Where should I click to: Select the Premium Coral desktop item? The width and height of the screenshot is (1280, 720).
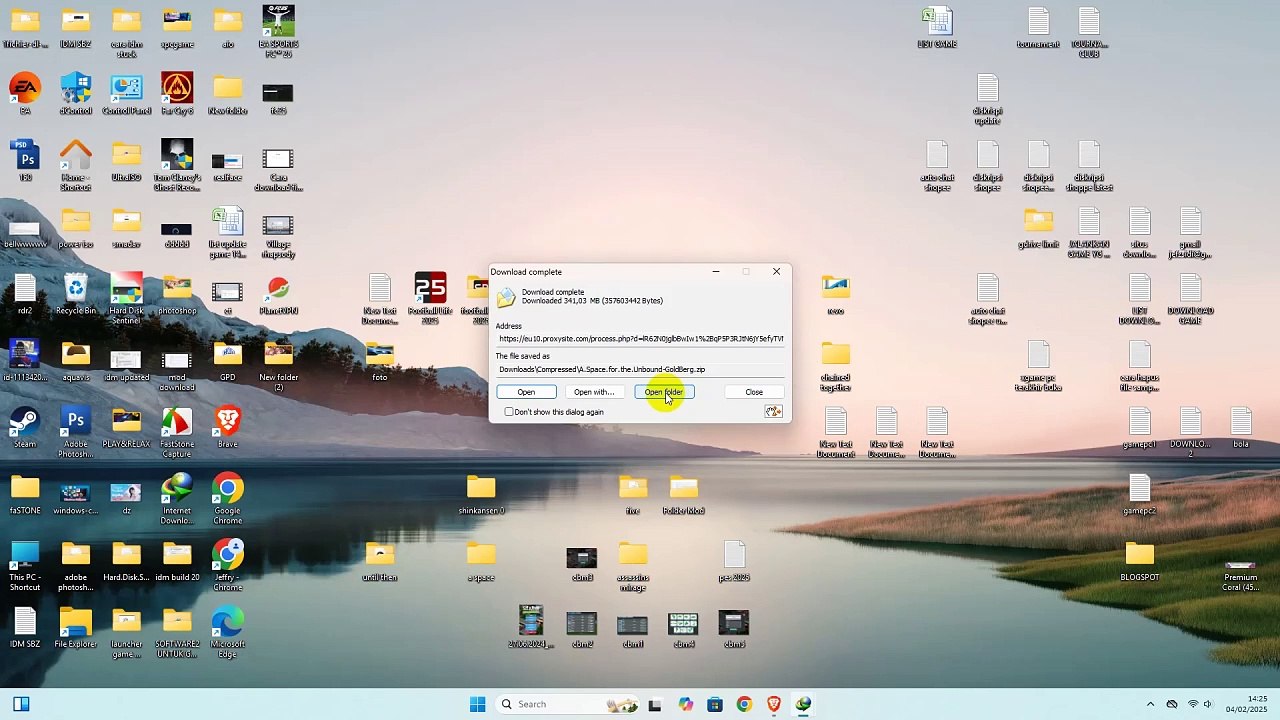(1240, 575)
